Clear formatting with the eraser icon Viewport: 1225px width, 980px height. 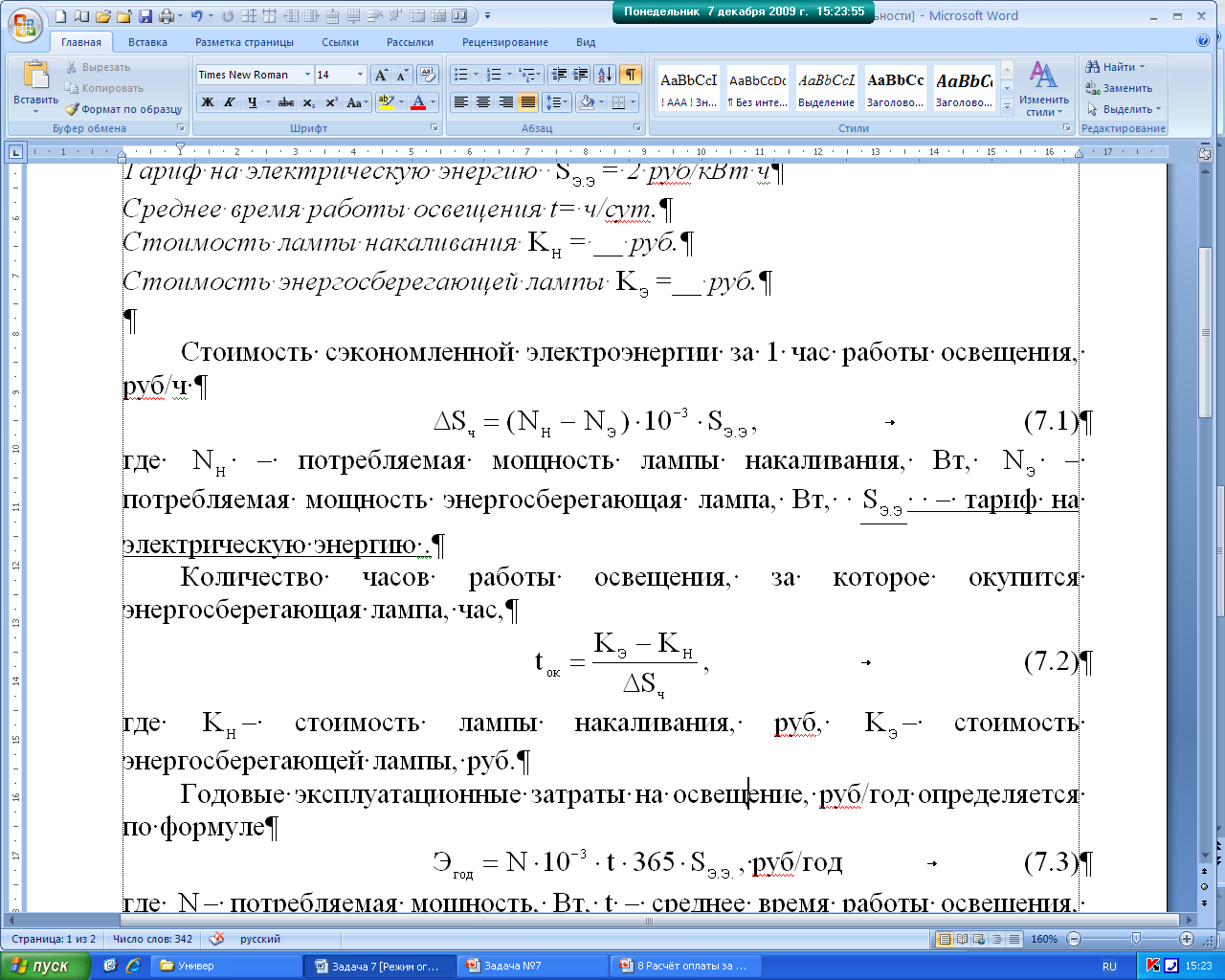[428, 75]
